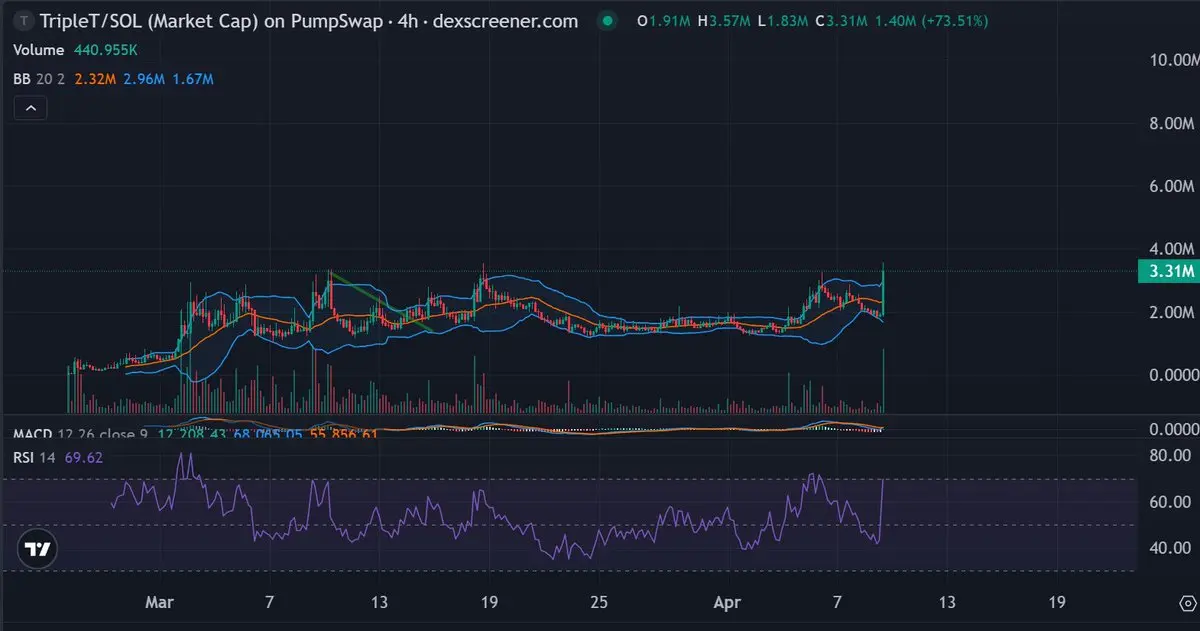This screenshot has width=1200, height=631.
Task: Click the green market status dot
Action: coord(605,21)
